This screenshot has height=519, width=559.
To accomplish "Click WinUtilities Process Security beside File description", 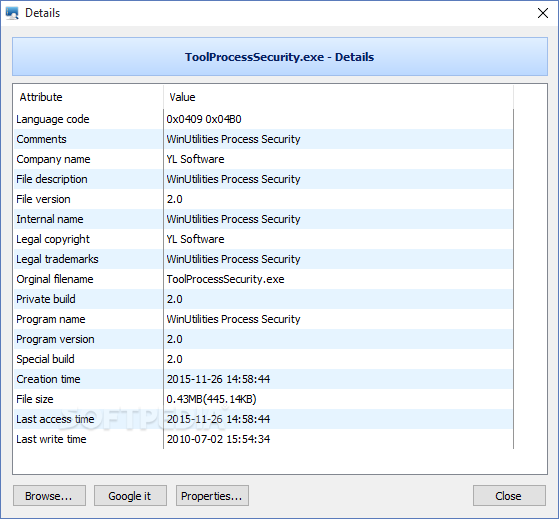I will coord(233,179).
